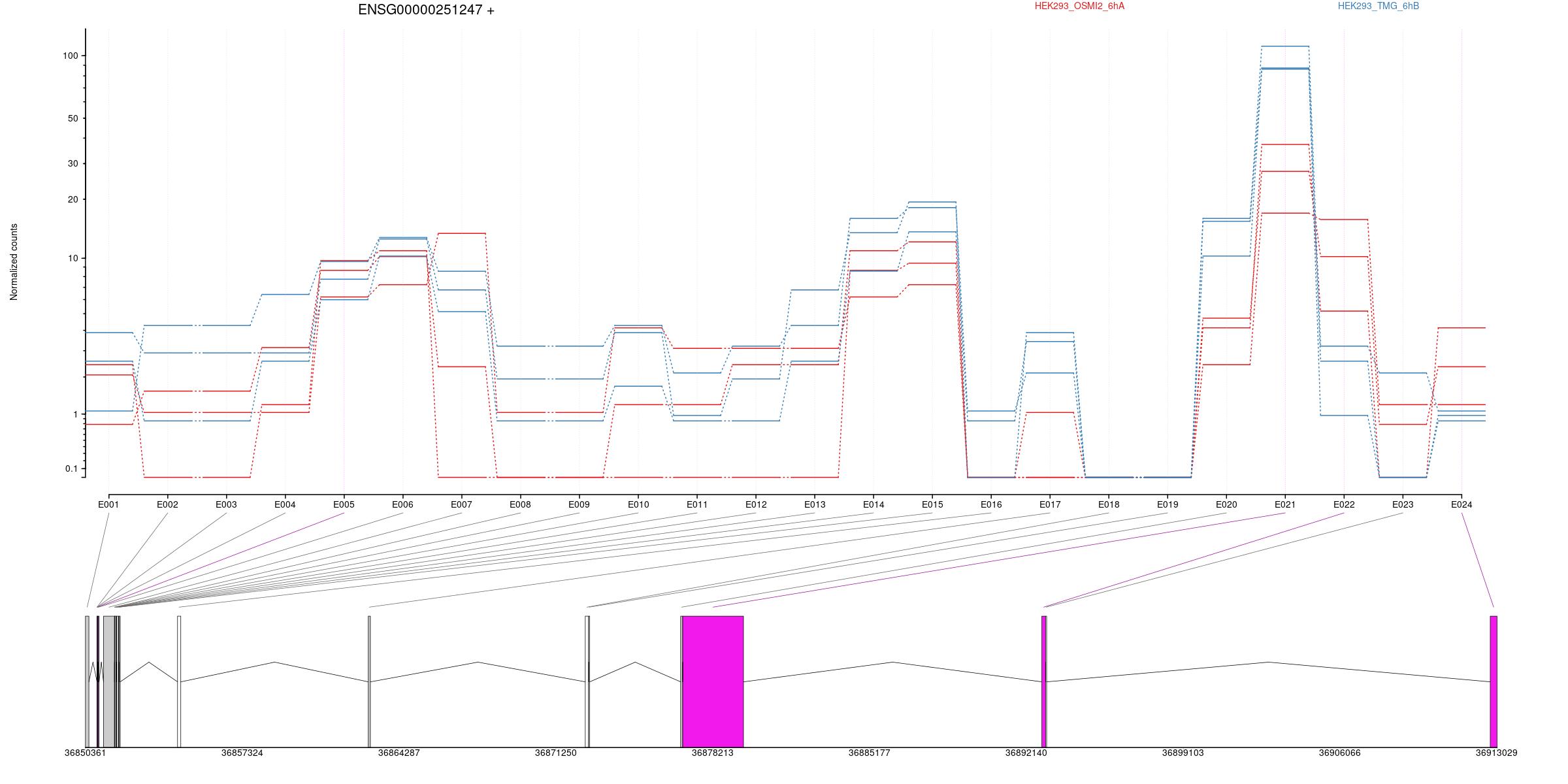This screenshot has height=784, width=1568.
Task: Click the y-axis tick label 1
Action: 76,415
